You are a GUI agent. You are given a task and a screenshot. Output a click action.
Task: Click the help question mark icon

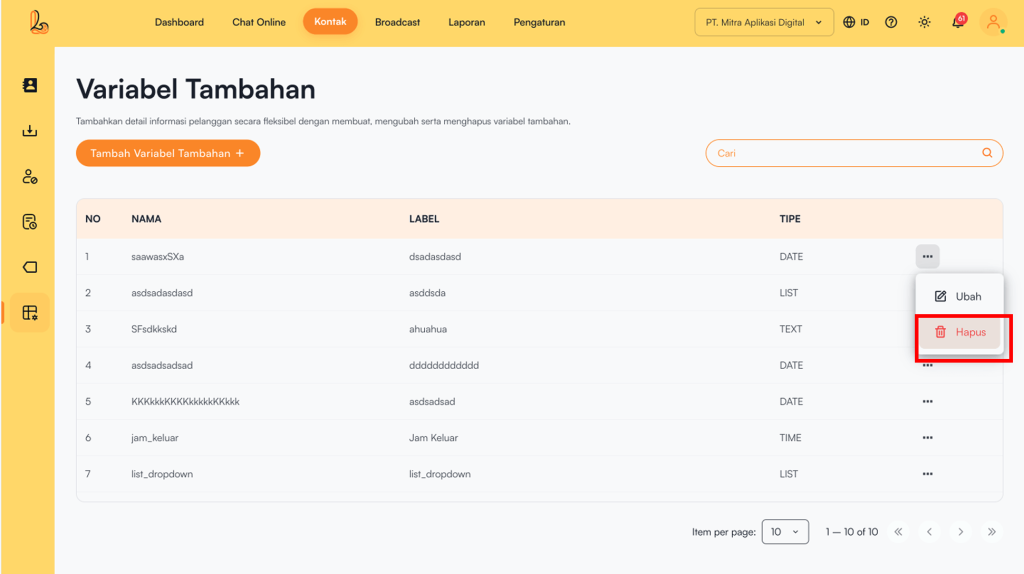891,22
